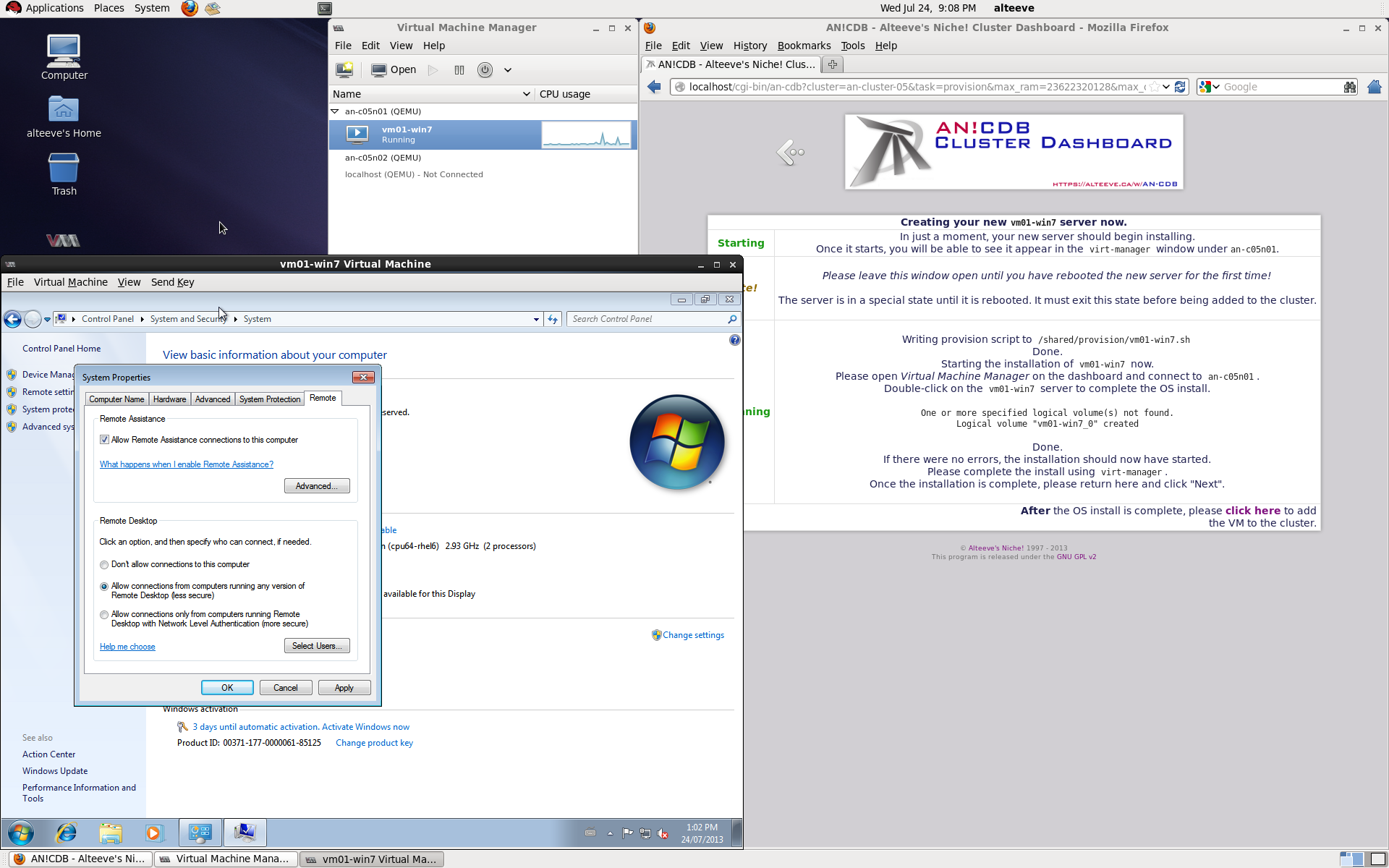Click Control Panel help icon
The image size is (1389, 868).
click(x=734, y=340)
